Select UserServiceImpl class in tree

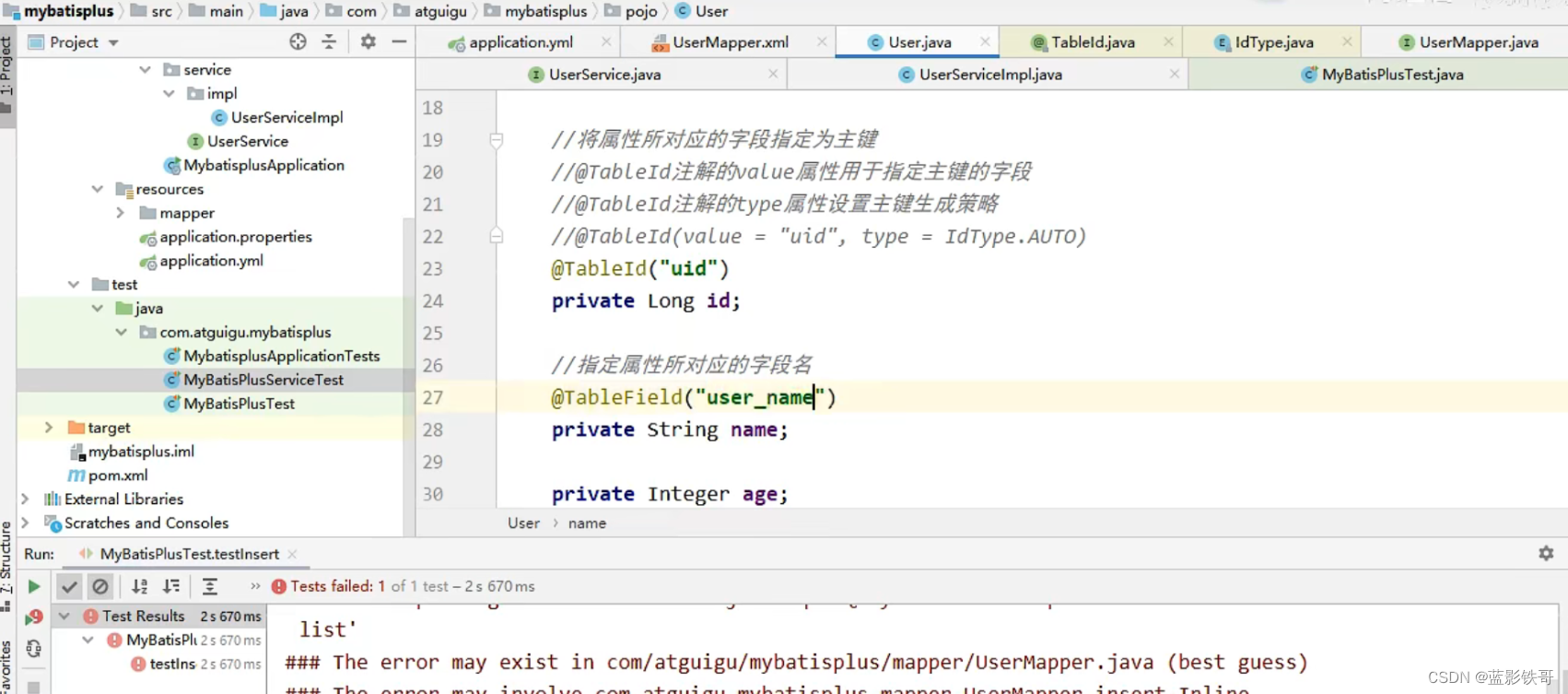pos(277,117)
